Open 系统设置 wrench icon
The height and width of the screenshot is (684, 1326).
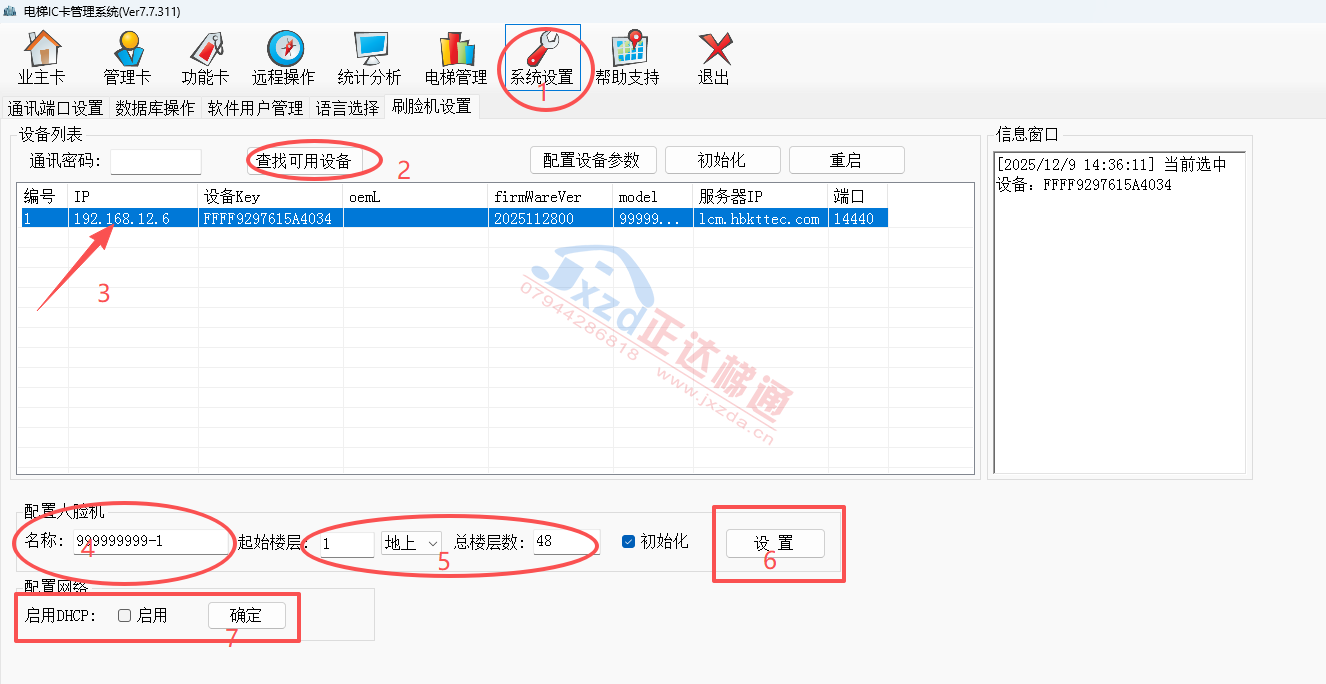coord(542,50)
